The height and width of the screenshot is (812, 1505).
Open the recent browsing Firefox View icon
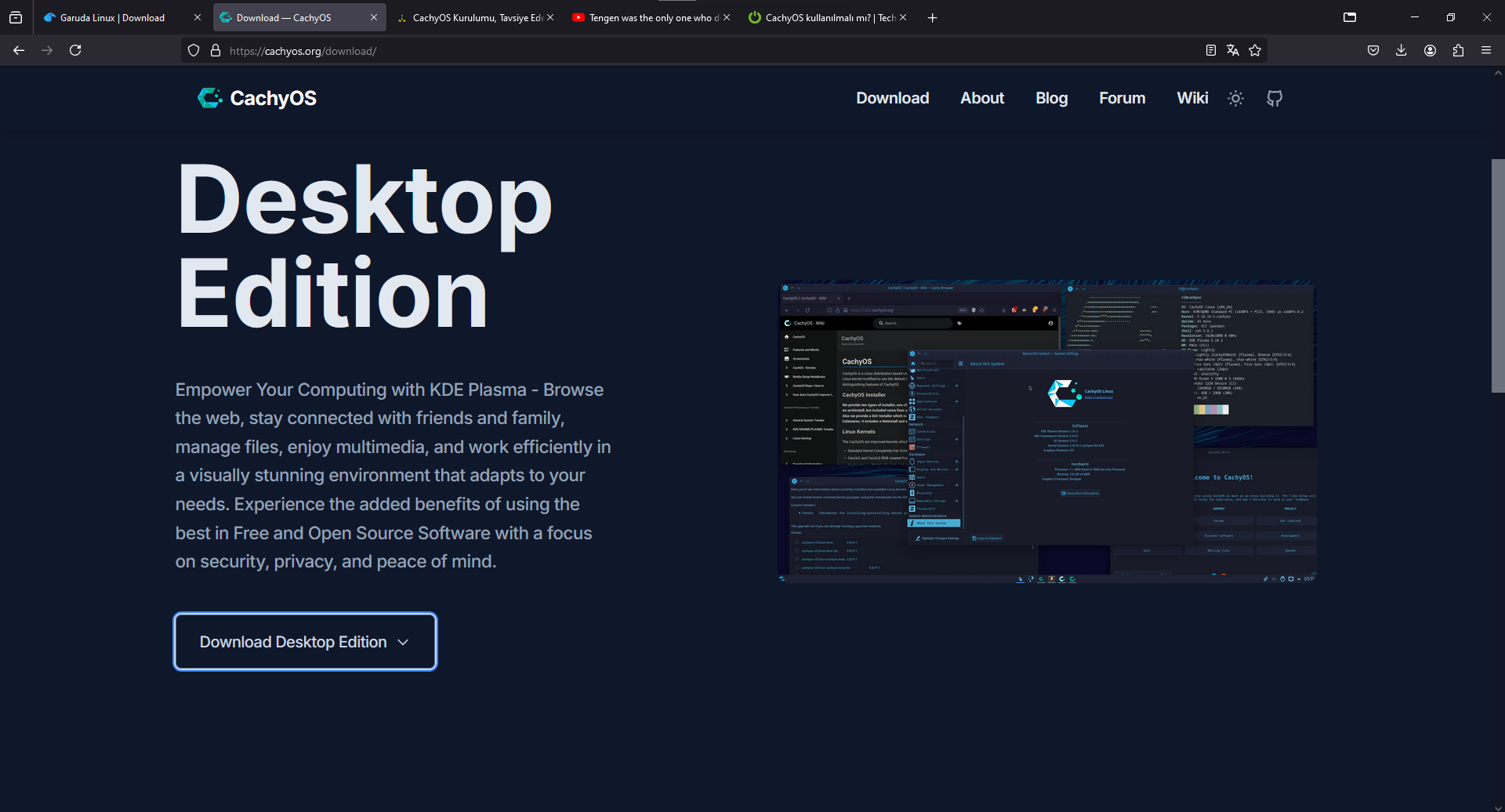16,17
